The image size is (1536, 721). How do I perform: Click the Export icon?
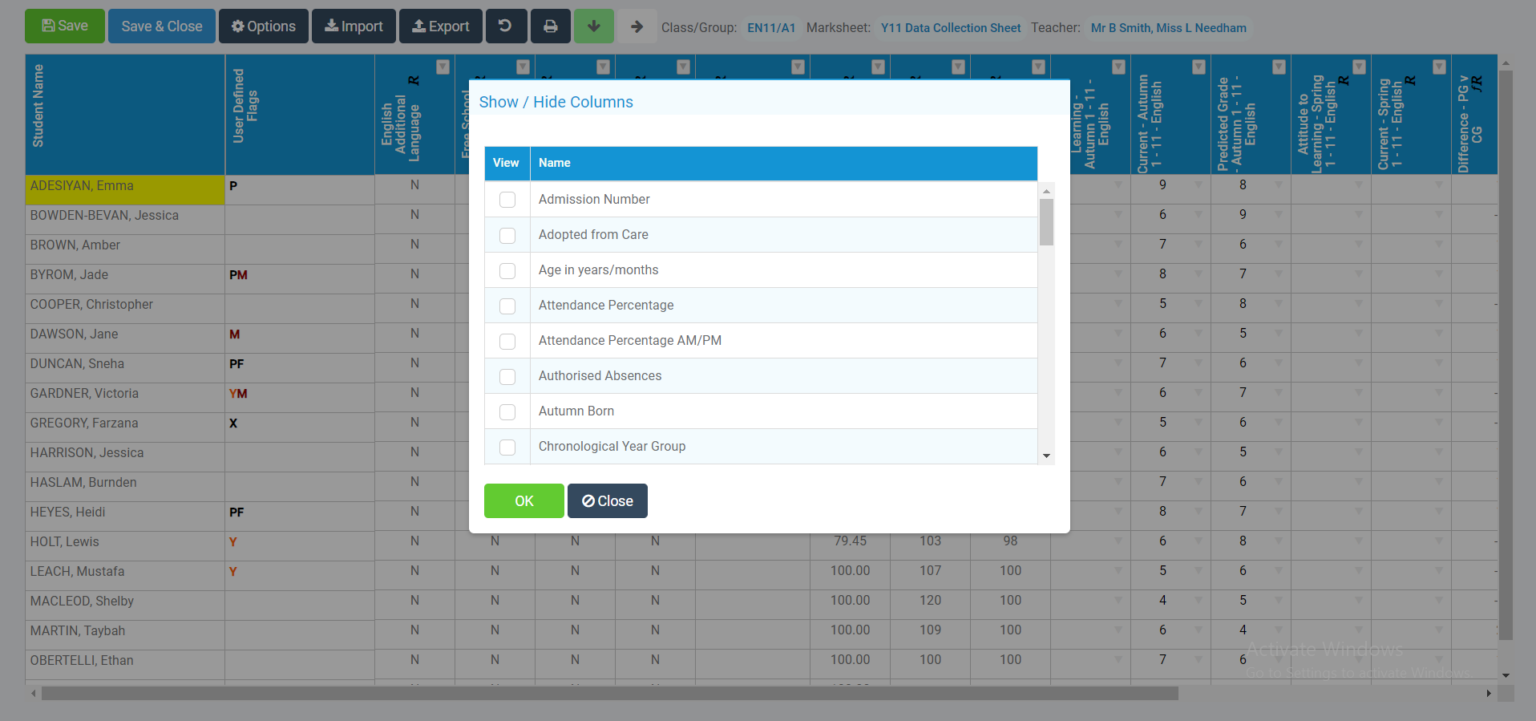click(x=419, y=26)
